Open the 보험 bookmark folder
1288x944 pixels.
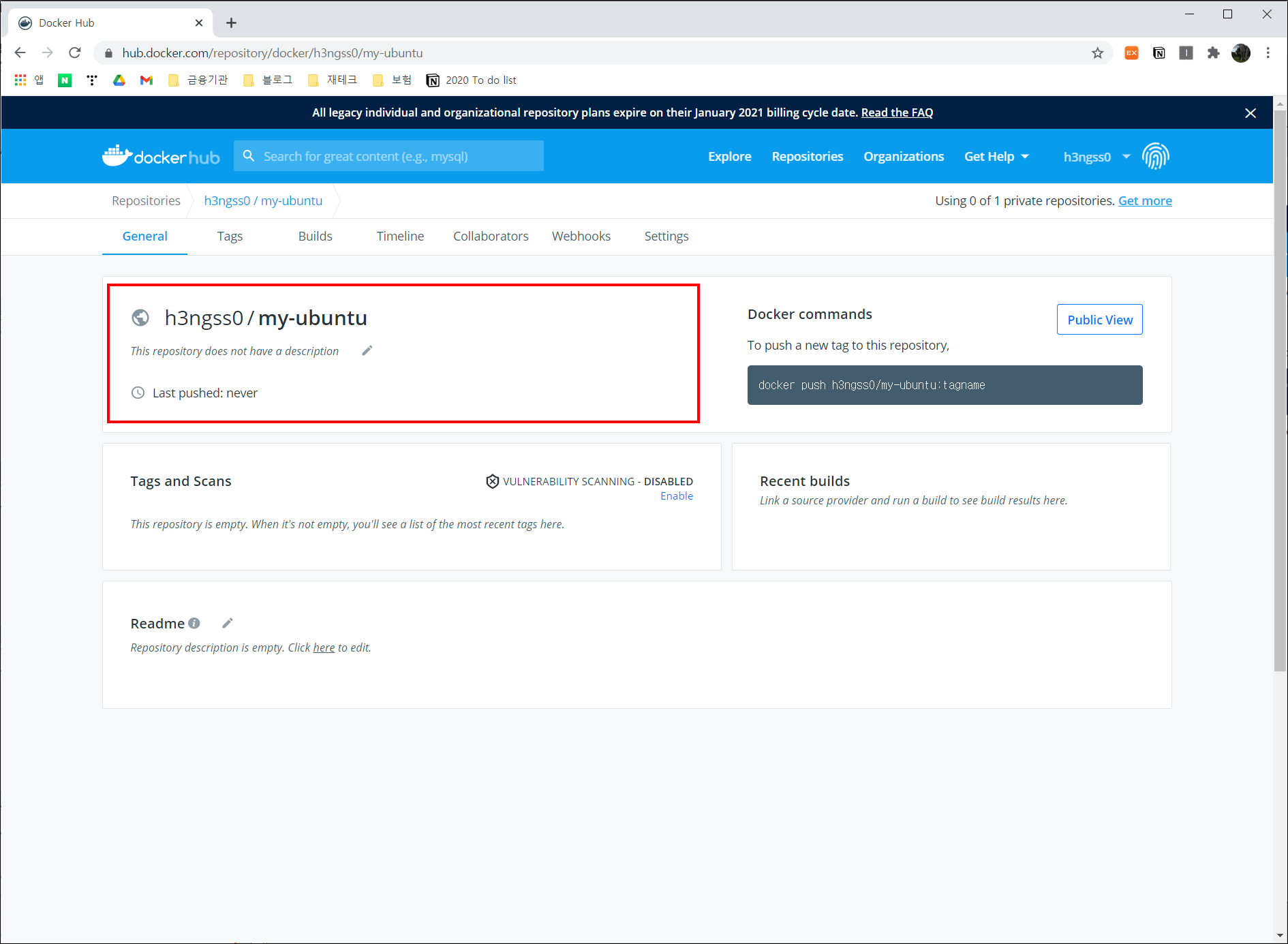(x=392, y=80)
